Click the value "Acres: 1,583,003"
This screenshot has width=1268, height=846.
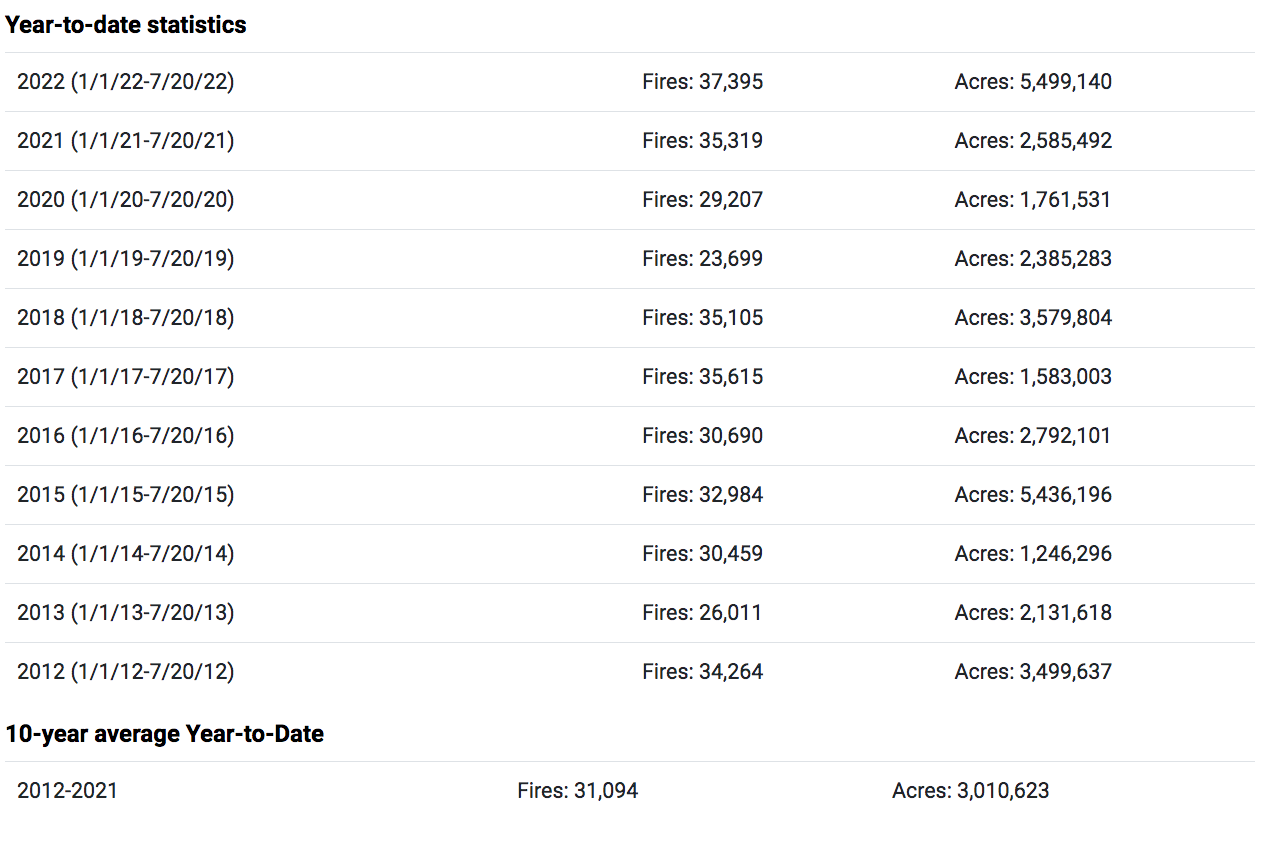(x=1033, y=377)
